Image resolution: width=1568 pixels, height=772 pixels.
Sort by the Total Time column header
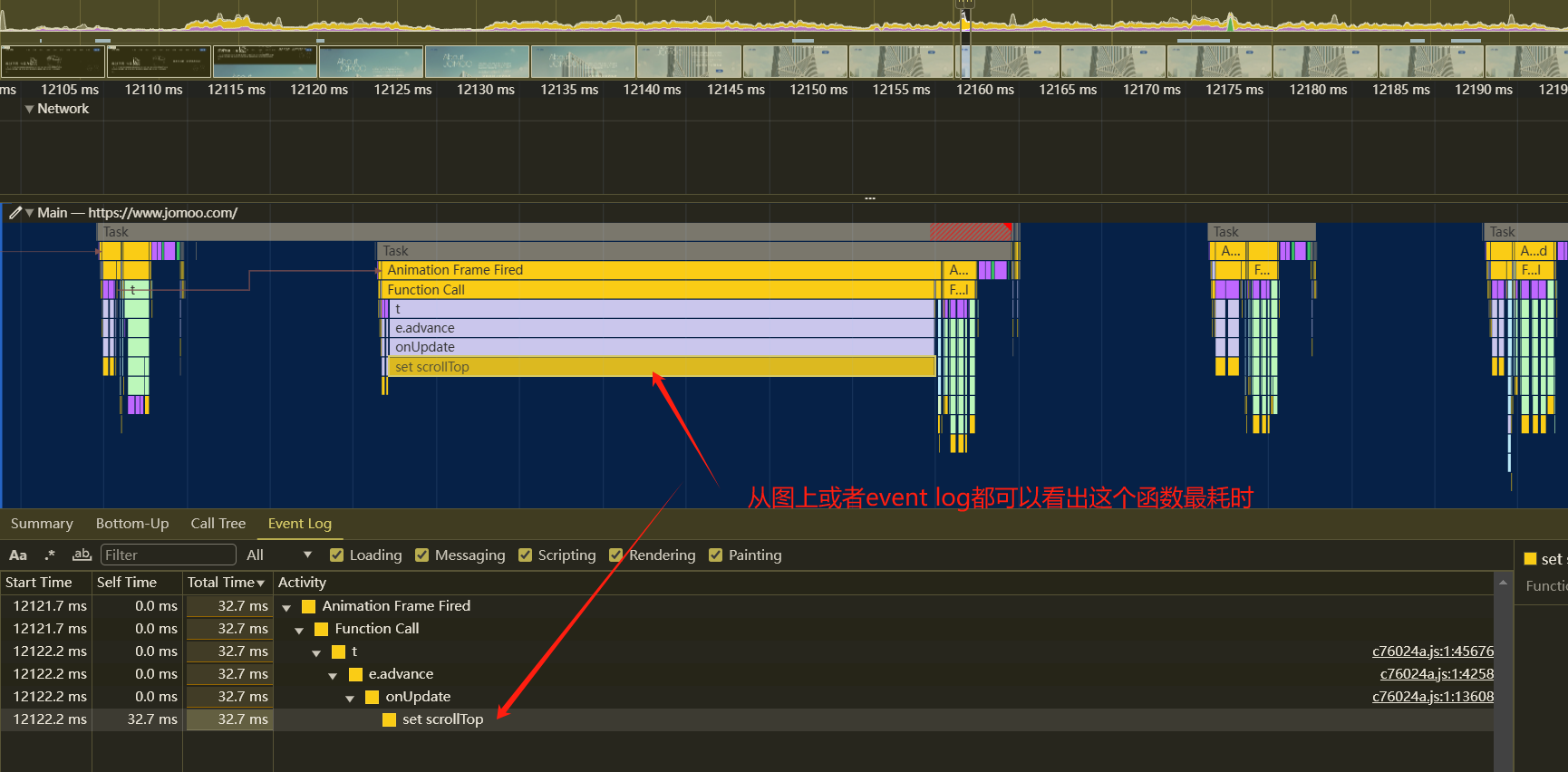tap(227, 583)
